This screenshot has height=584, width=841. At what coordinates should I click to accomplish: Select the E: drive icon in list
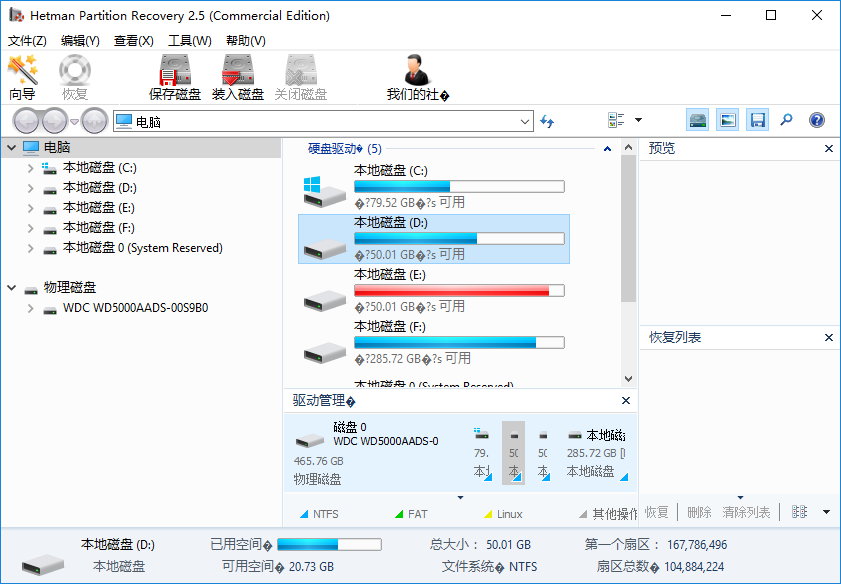(x=324, y=300)
